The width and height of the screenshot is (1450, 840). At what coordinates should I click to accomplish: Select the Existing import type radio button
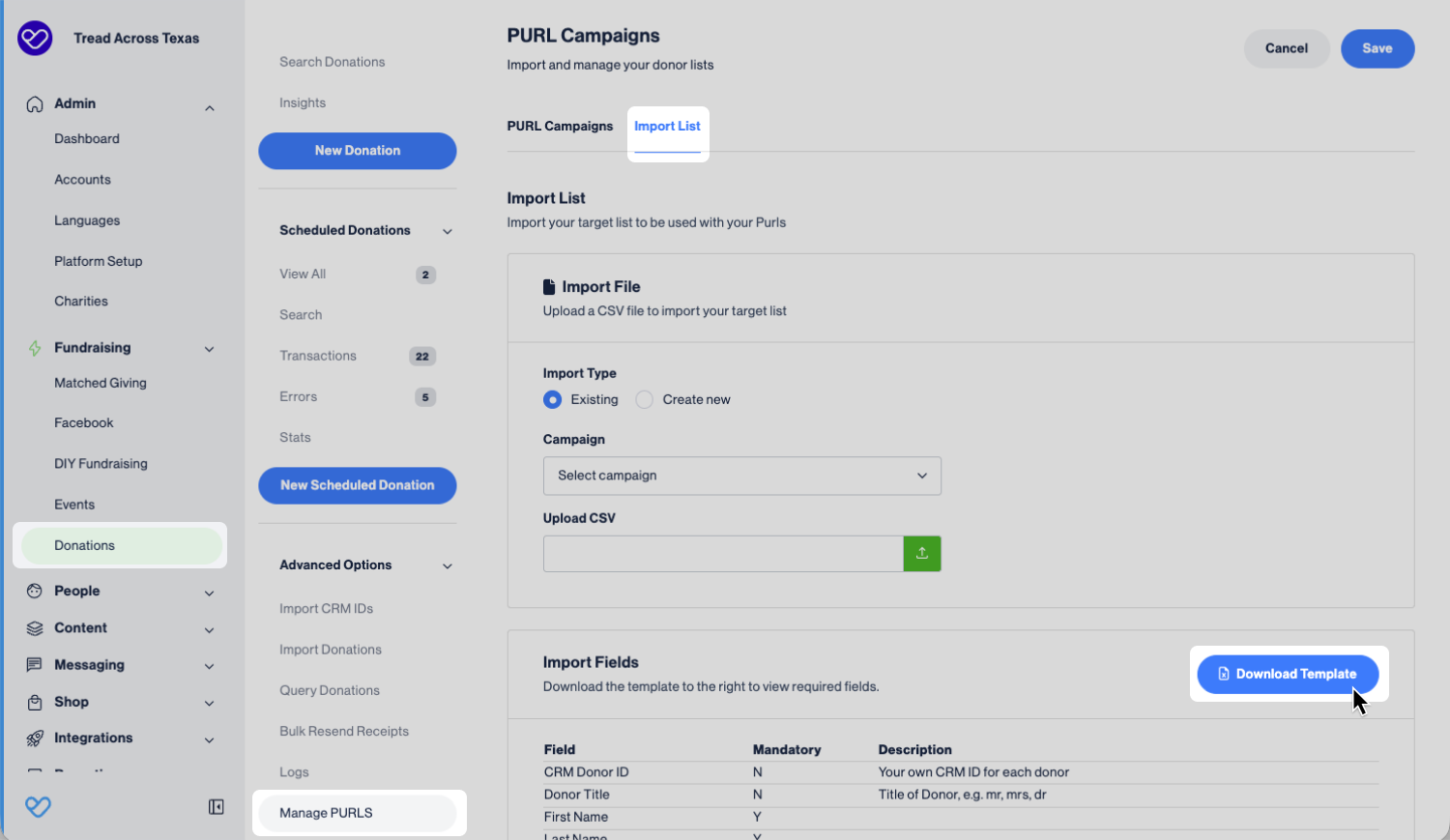point(552,400)
